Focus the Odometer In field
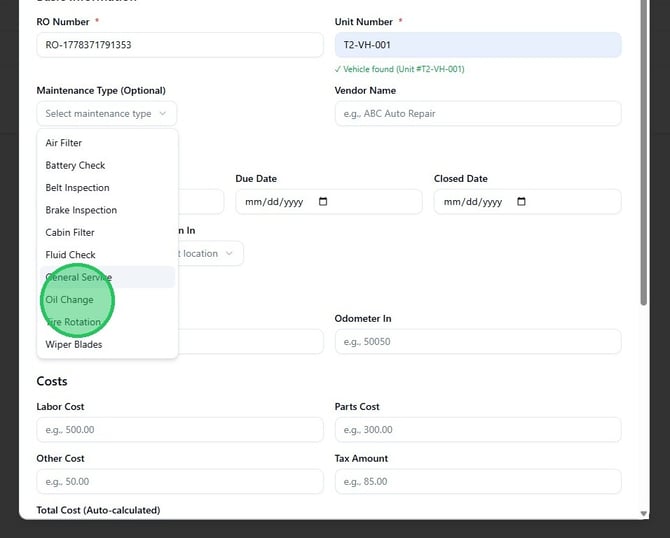Screen dimensions: 670x538 tap(478, 341)
